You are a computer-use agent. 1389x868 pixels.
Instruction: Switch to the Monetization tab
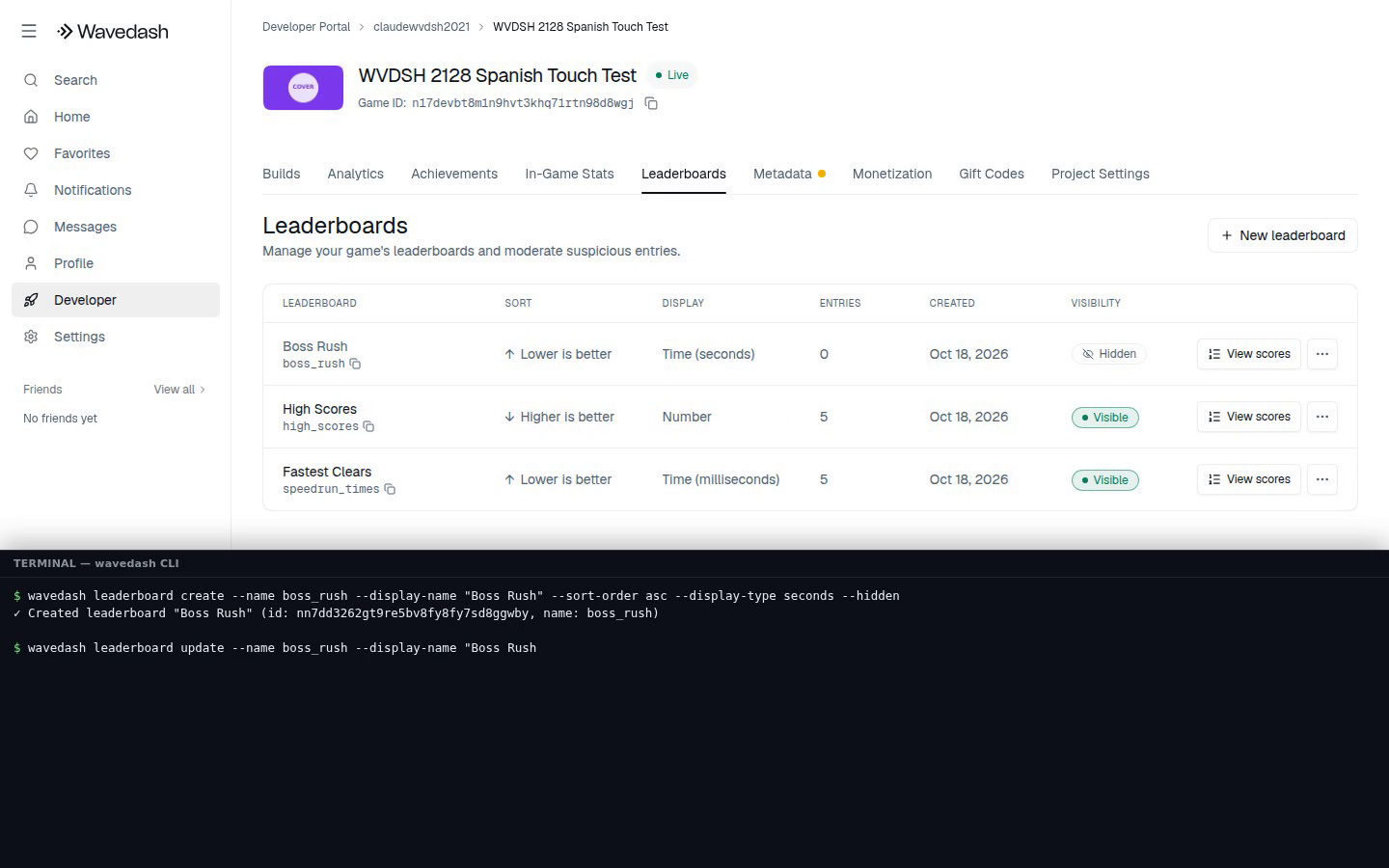[892, 174]
